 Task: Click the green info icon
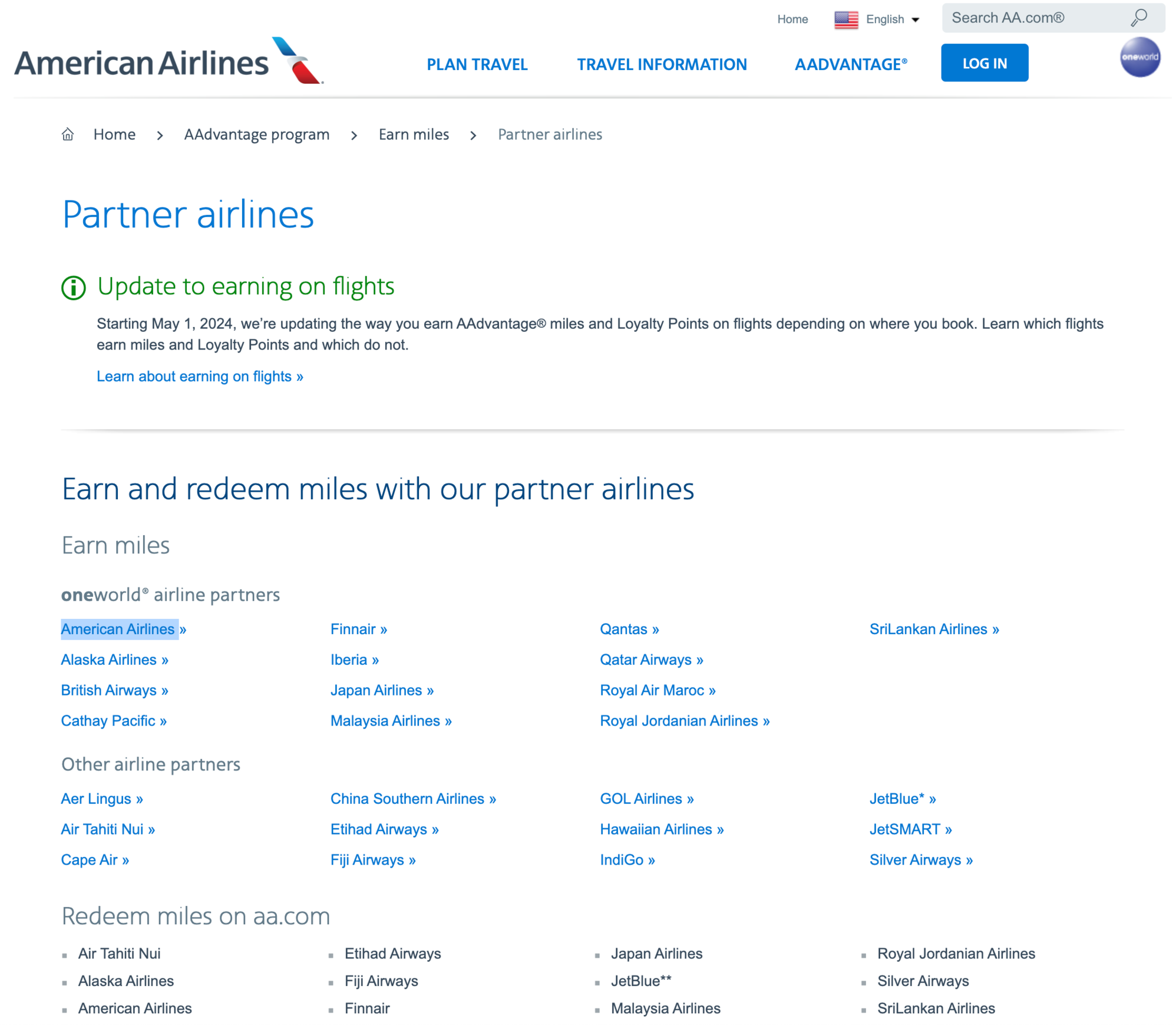(x=74, y=288)
